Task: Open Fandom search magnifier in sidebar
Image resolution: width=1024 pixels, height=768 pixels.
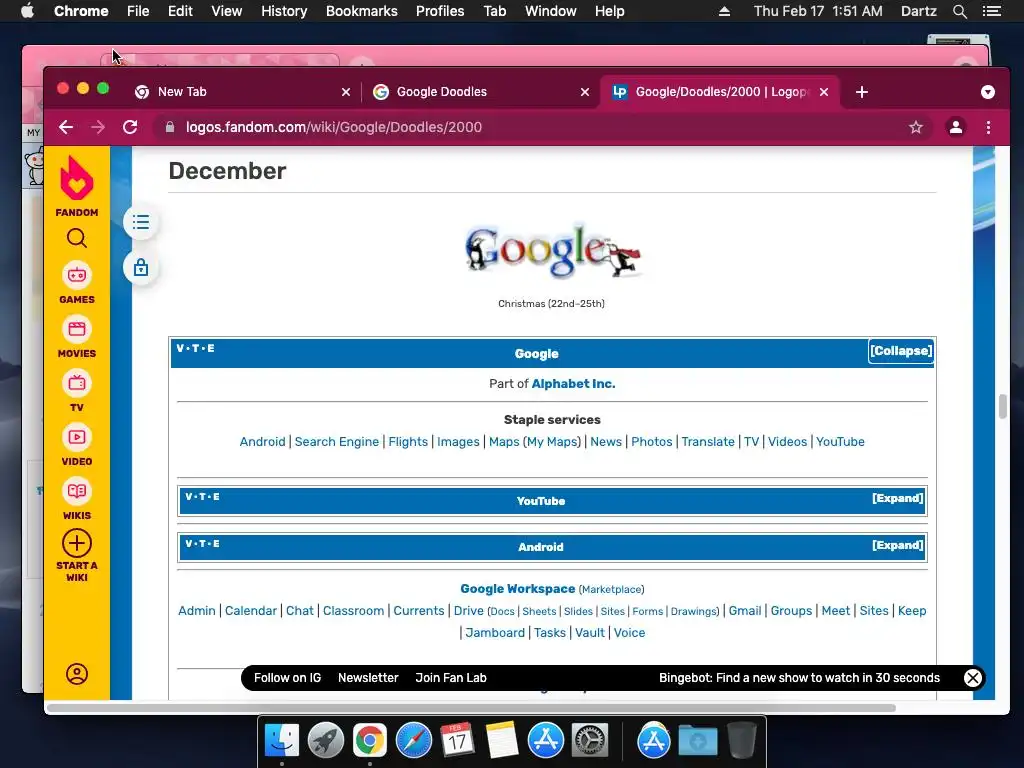Action: pyautogui.click(x=76, y=238)
